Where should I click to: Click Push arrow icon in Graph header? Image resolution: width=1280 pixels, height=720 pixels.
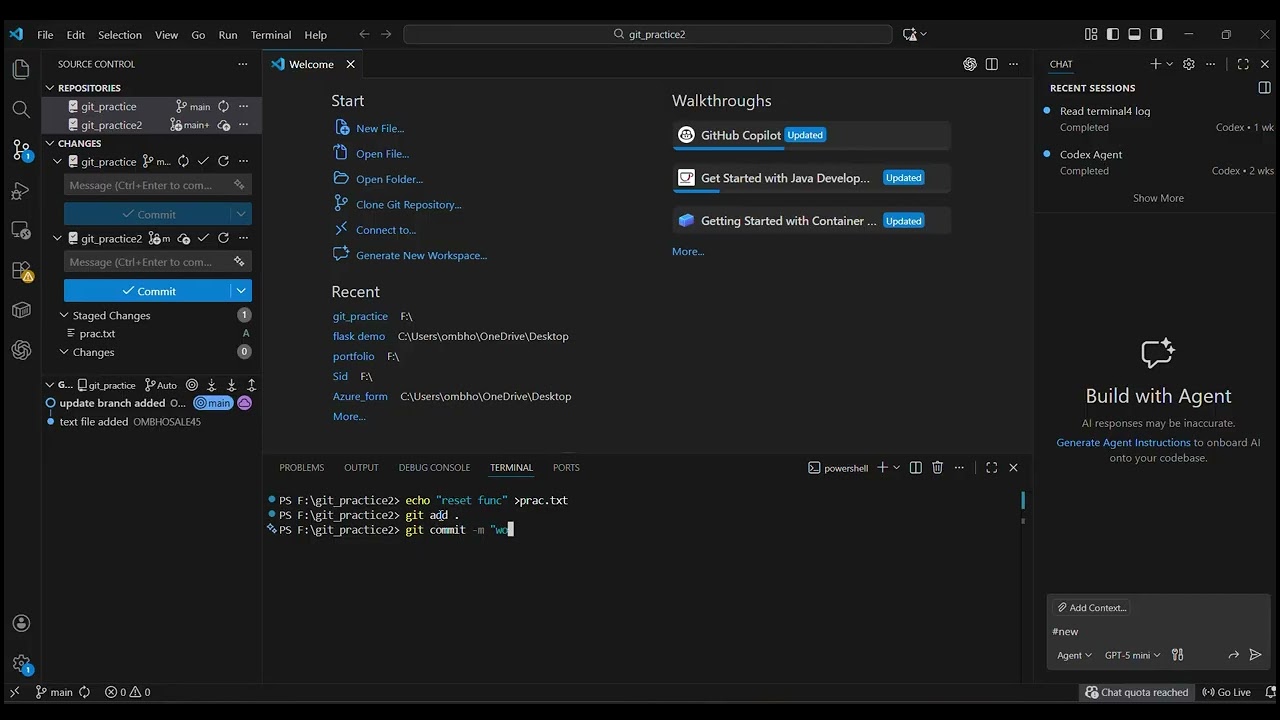tap(251, 385)
